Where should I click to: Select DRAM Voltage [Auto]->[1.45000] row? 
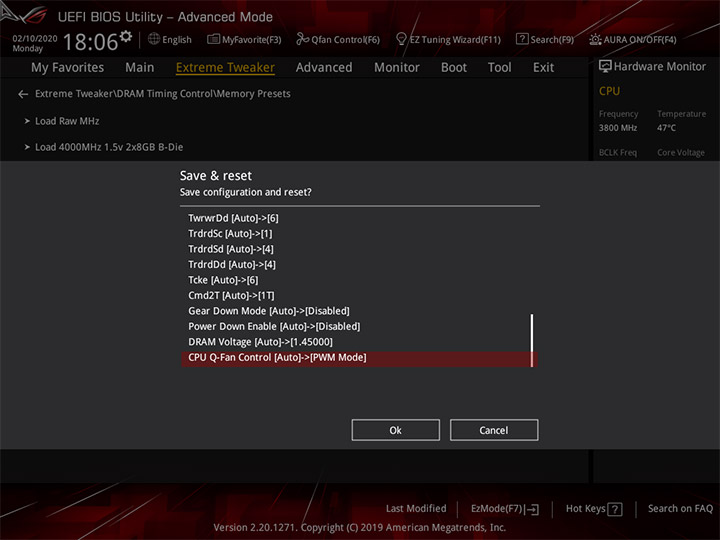click(x=360, y=342)
